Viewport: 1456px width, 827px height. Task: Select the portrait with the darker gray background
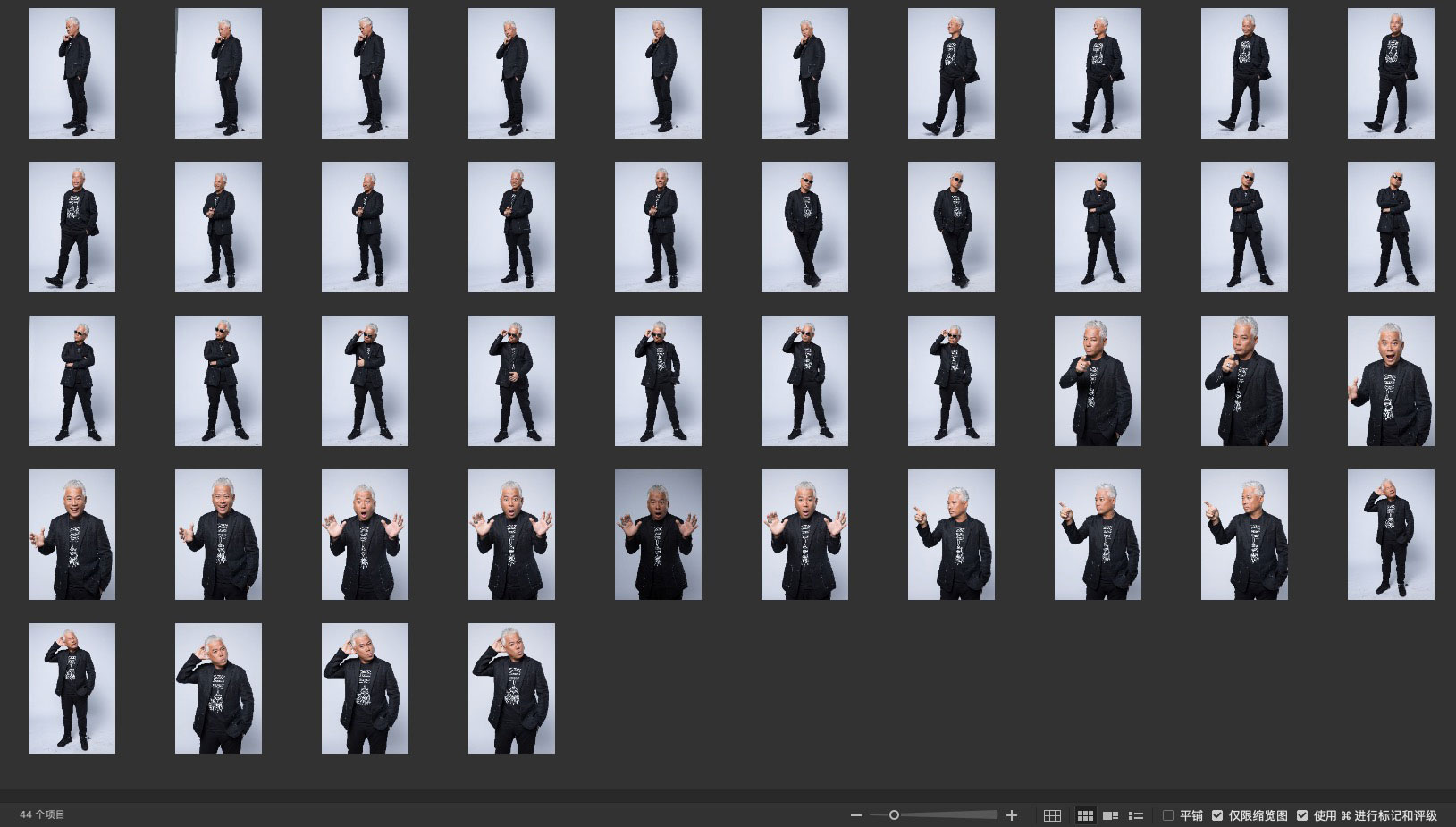658,535
